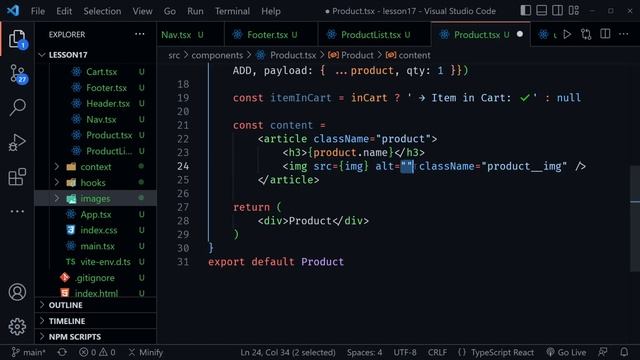Image resolution: width=640 pixels, height=360 pixels.
Task: Open App.tsx in the explorer
Action: point(96,215)
